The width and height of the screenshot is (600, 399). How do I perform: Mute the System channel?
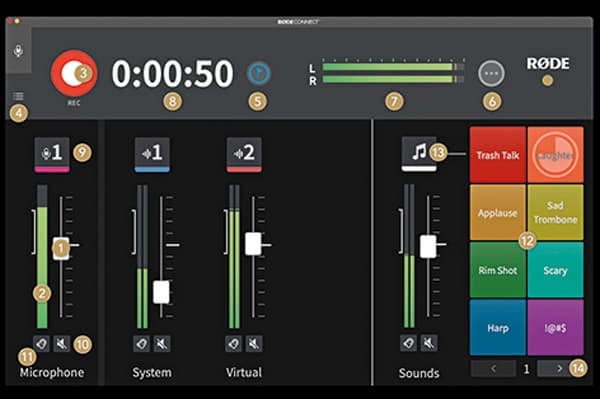162,344
